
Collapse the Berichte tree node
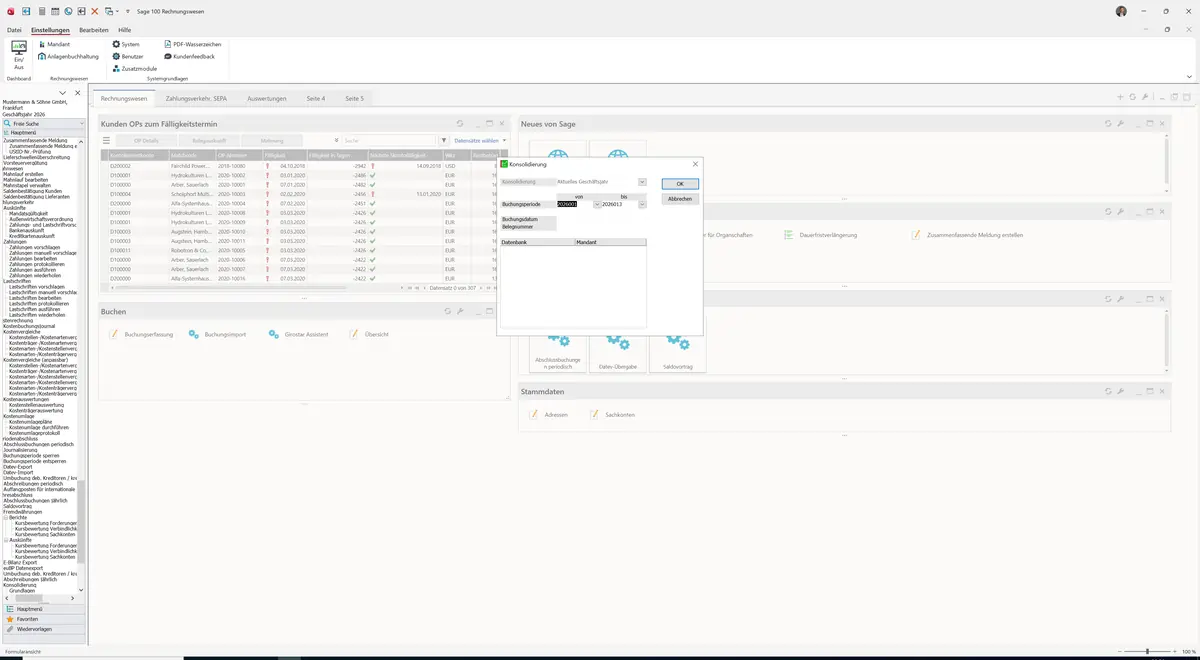(6, 517)
